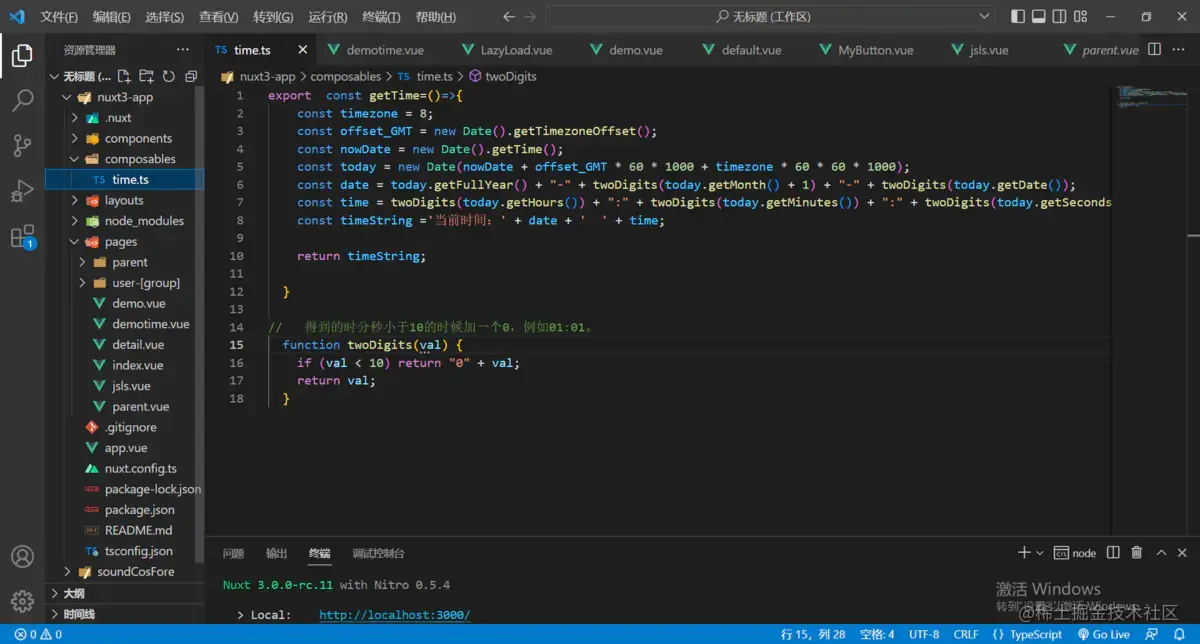Collapse the pages folder

[75, 242]
